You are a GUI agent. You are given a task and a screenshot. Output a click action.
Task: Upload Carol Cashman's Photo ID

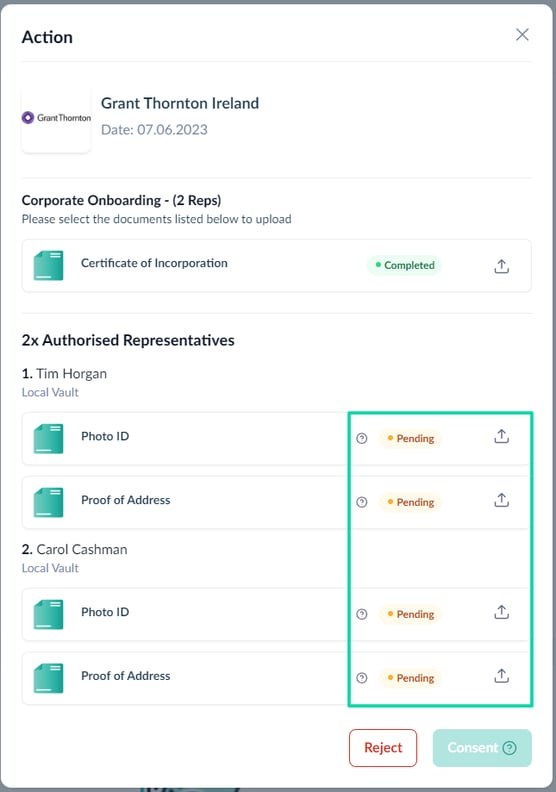[501, 612]
